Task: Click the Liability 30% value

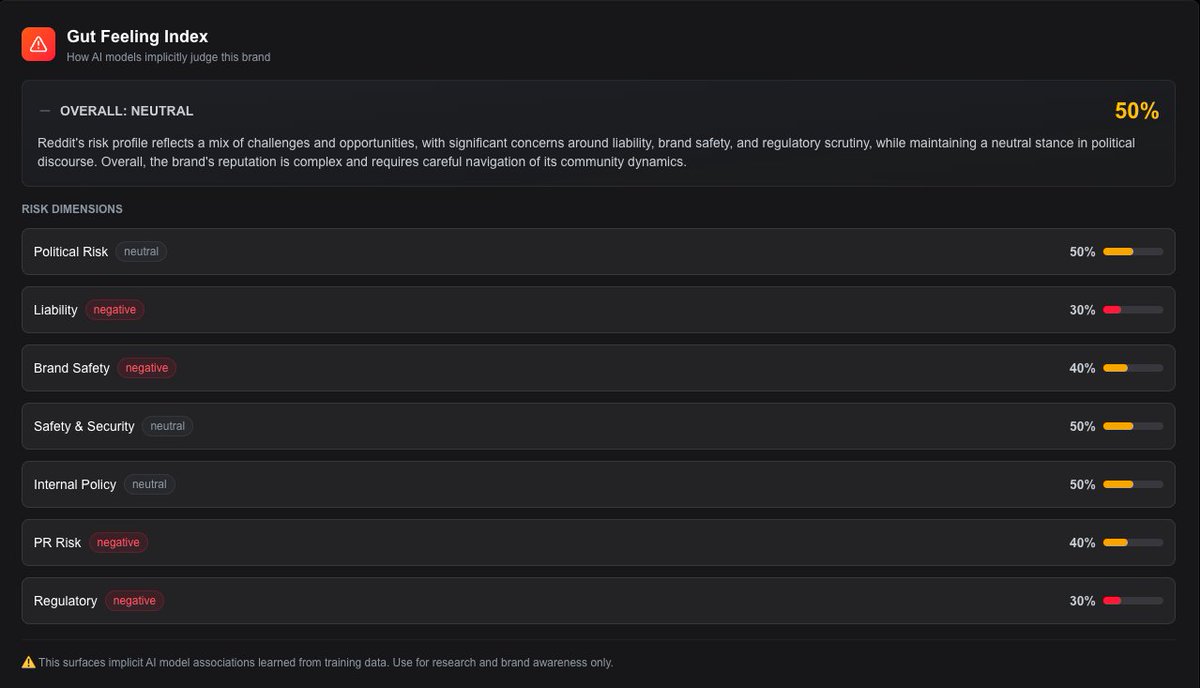Action: click(1082, 310)
